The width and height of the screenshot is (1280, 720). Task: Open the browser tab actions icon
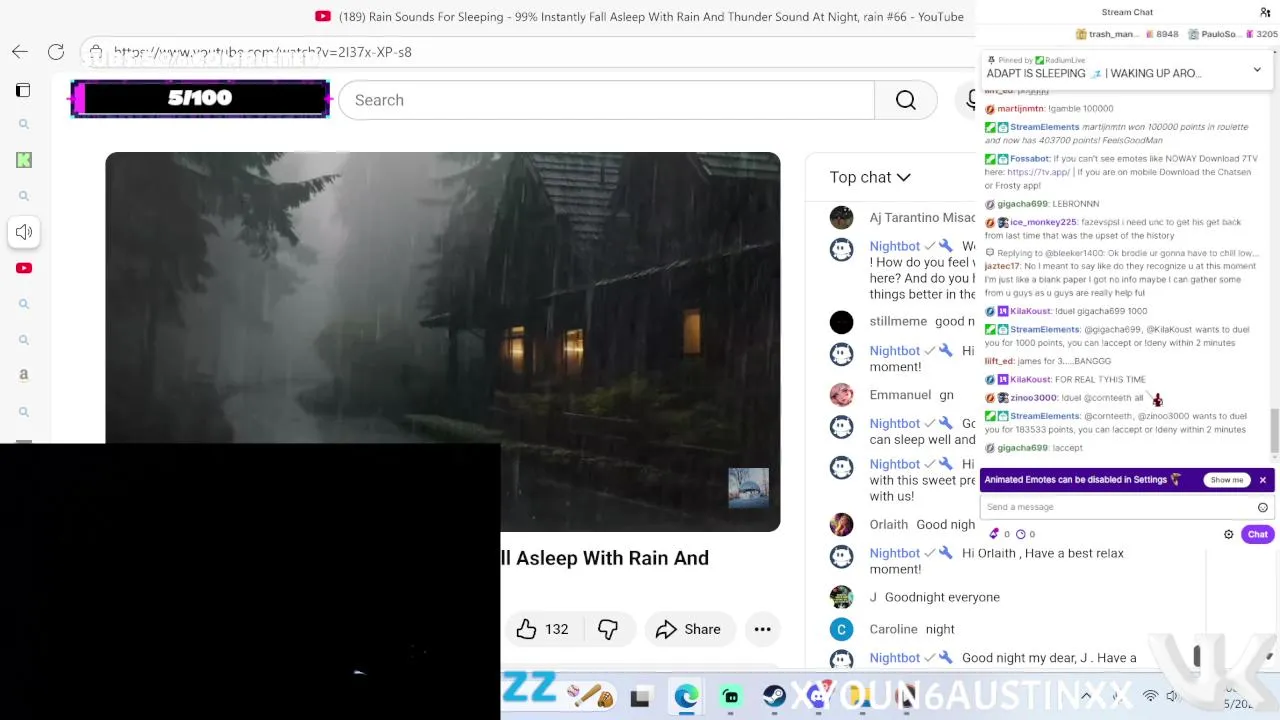pos(23,90)
